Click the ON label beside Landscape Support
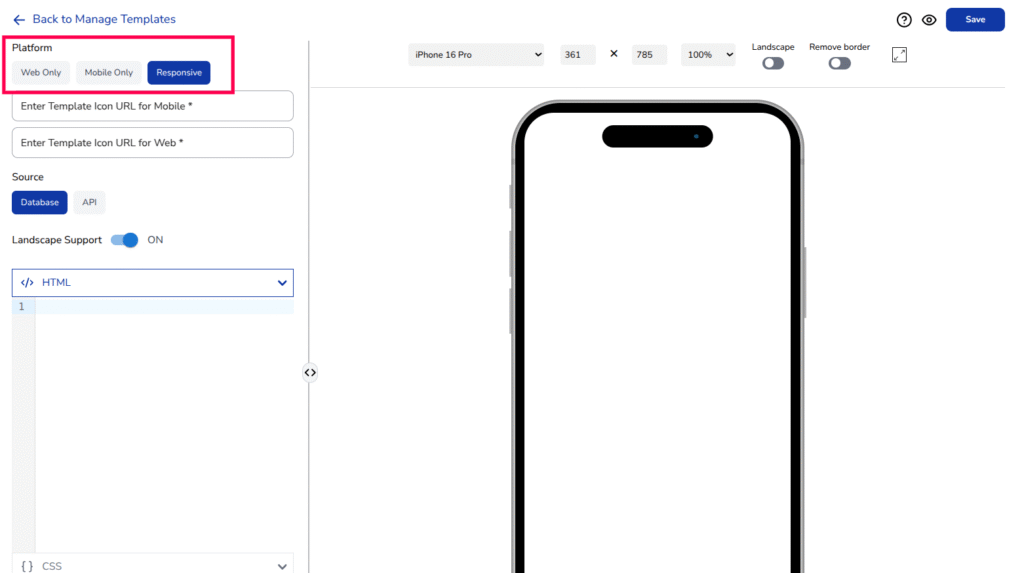Image resolution: width=1024 pixels, height=573 pixels. tap(155, 240)
